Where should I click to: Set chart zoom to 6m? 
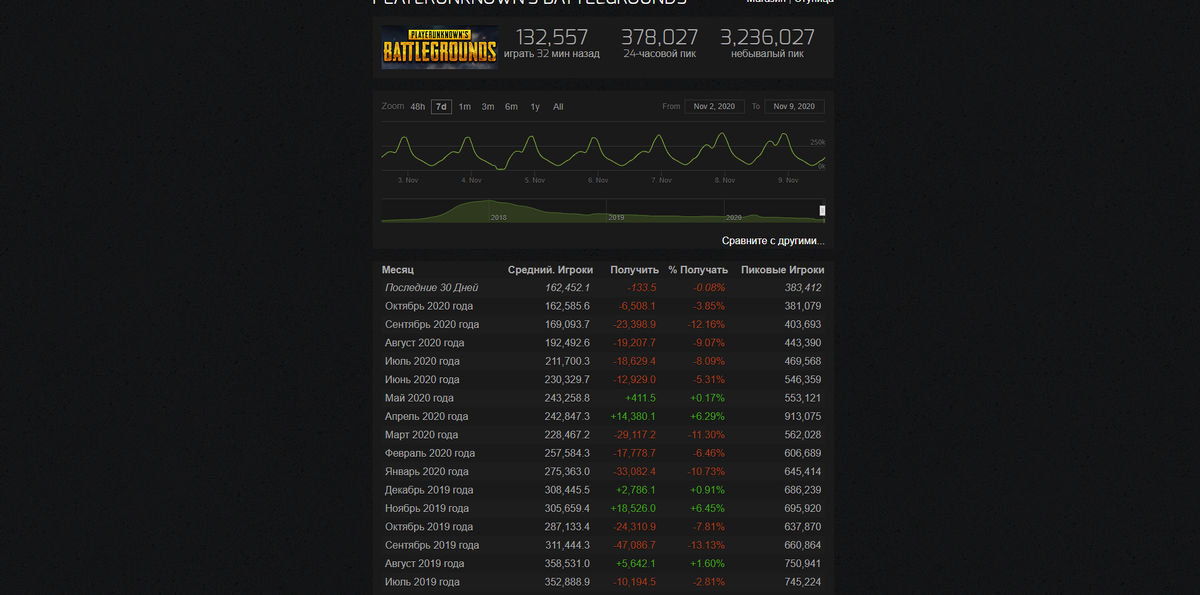tap(511, 107)
